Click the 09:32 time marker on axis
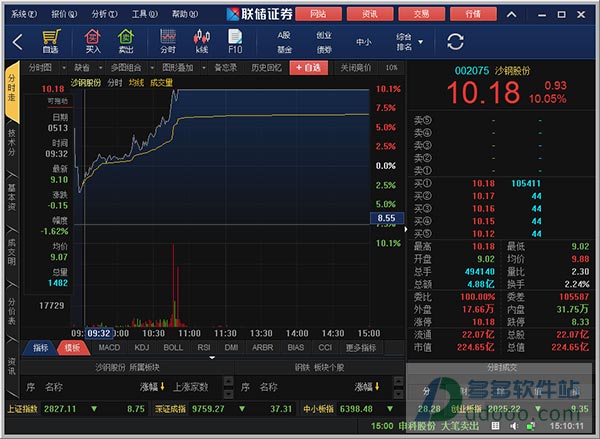600x439 pixels. pos(99,333)
